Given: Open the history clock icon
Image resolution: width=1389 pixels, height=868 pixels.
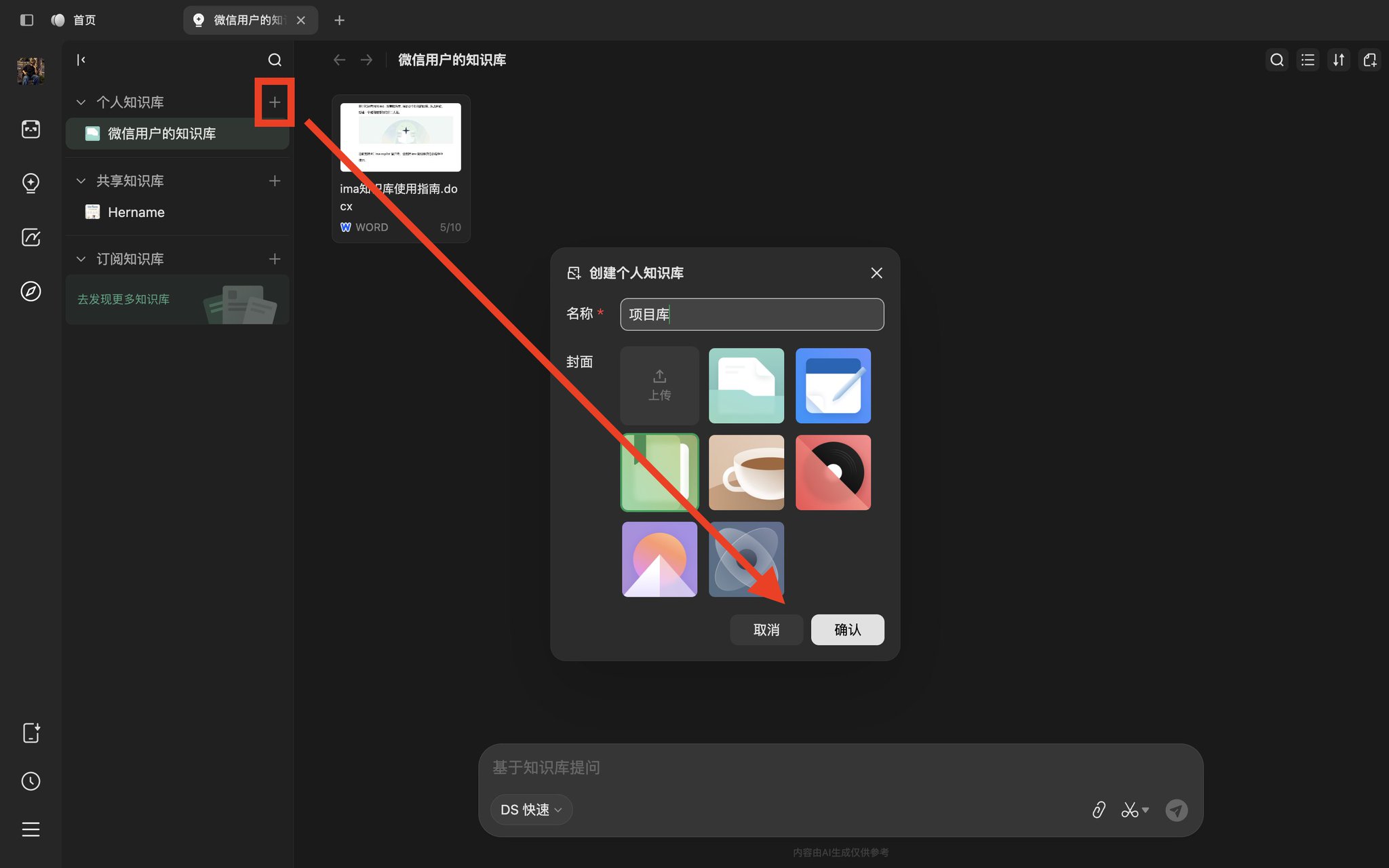Looking at the screenshot, I should tap(31, 781).
